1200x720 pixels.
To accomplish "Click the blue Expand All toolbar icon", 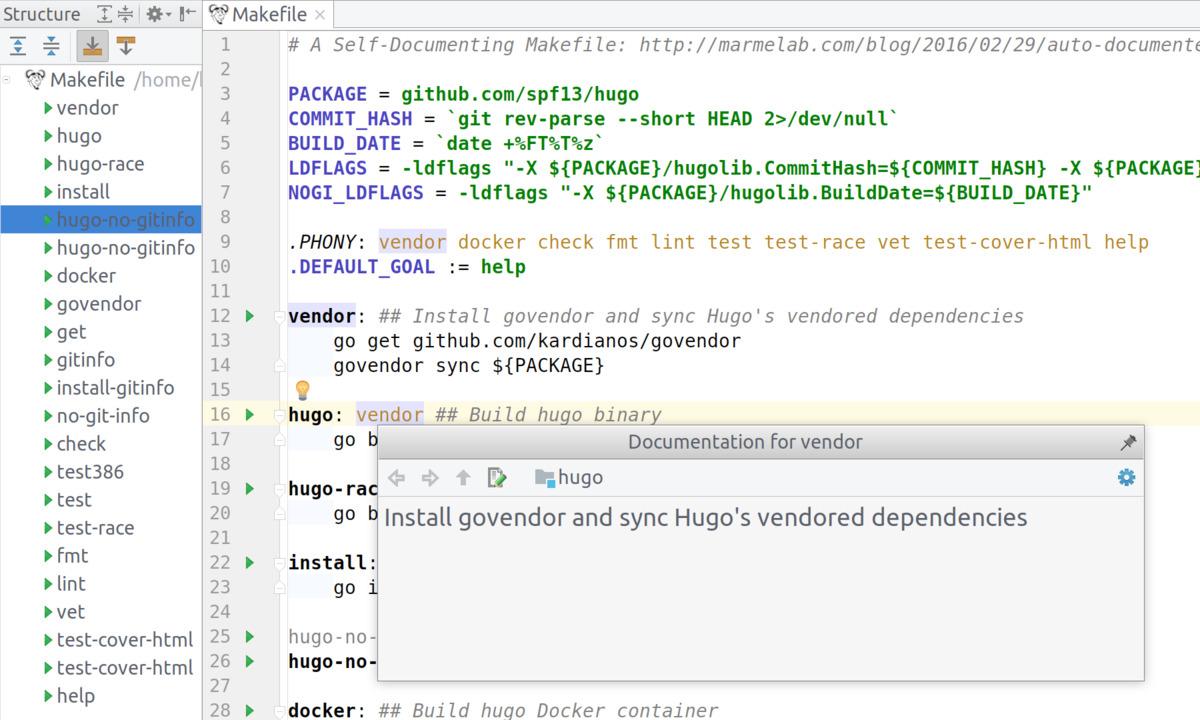I will (x=18, y=45).
